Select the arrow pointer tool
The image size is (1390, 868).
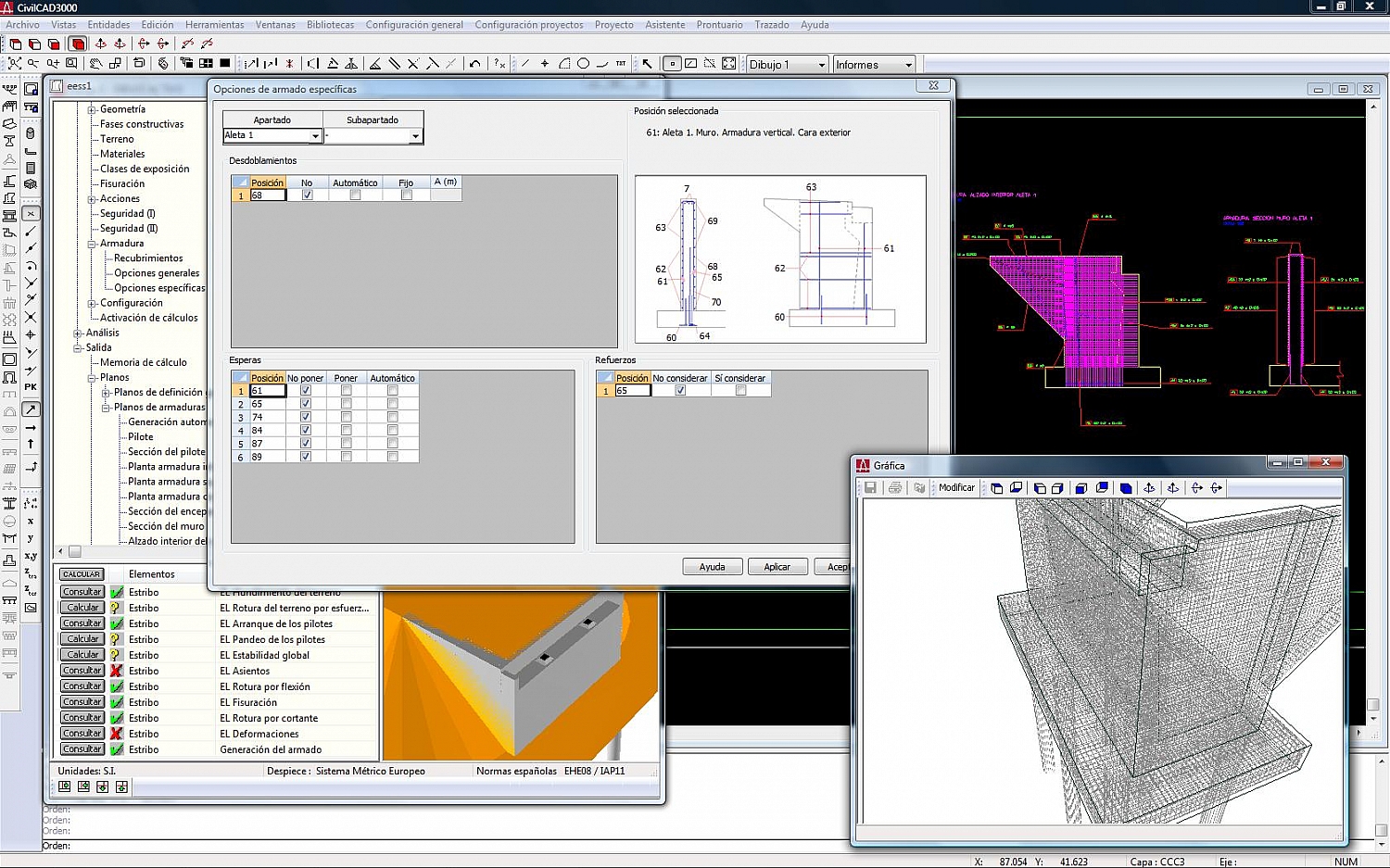(647, 64)
